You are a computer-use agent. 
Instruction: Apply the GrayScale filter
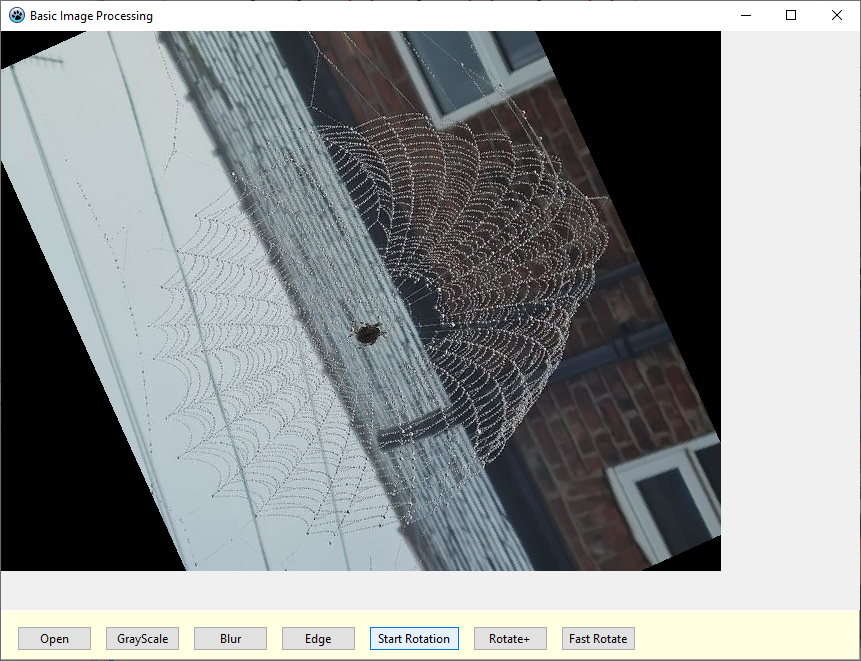click(142, 638)
